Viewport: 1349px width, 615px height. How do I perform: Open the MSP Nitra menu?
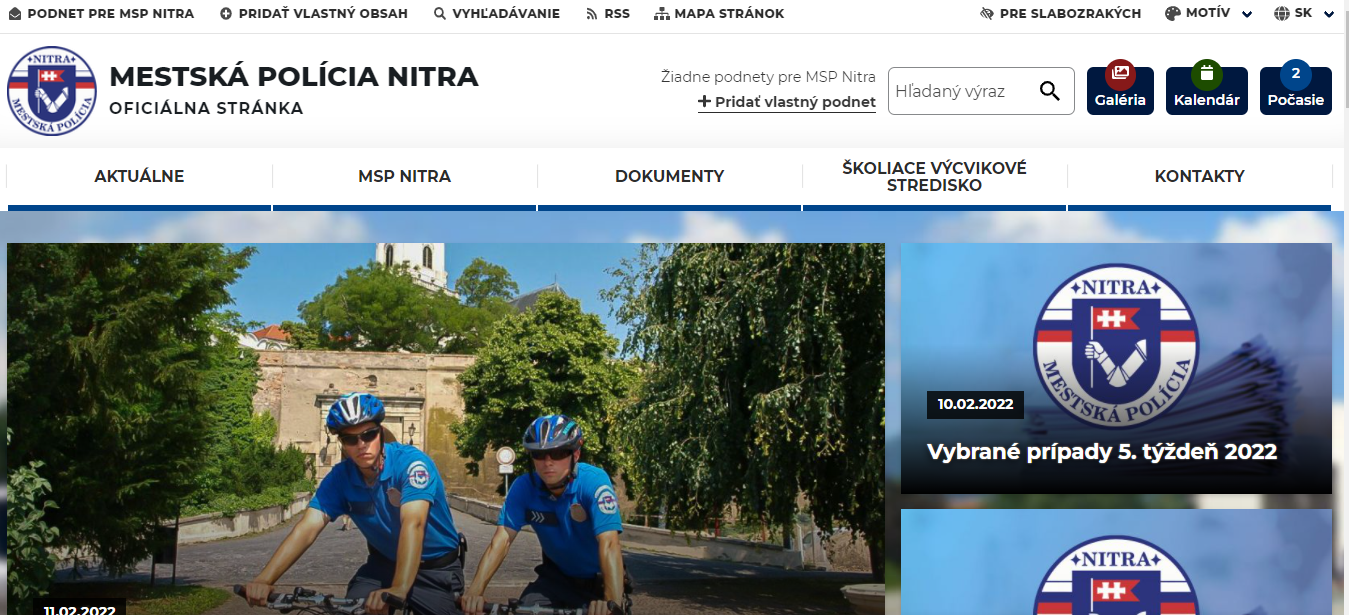405,177
